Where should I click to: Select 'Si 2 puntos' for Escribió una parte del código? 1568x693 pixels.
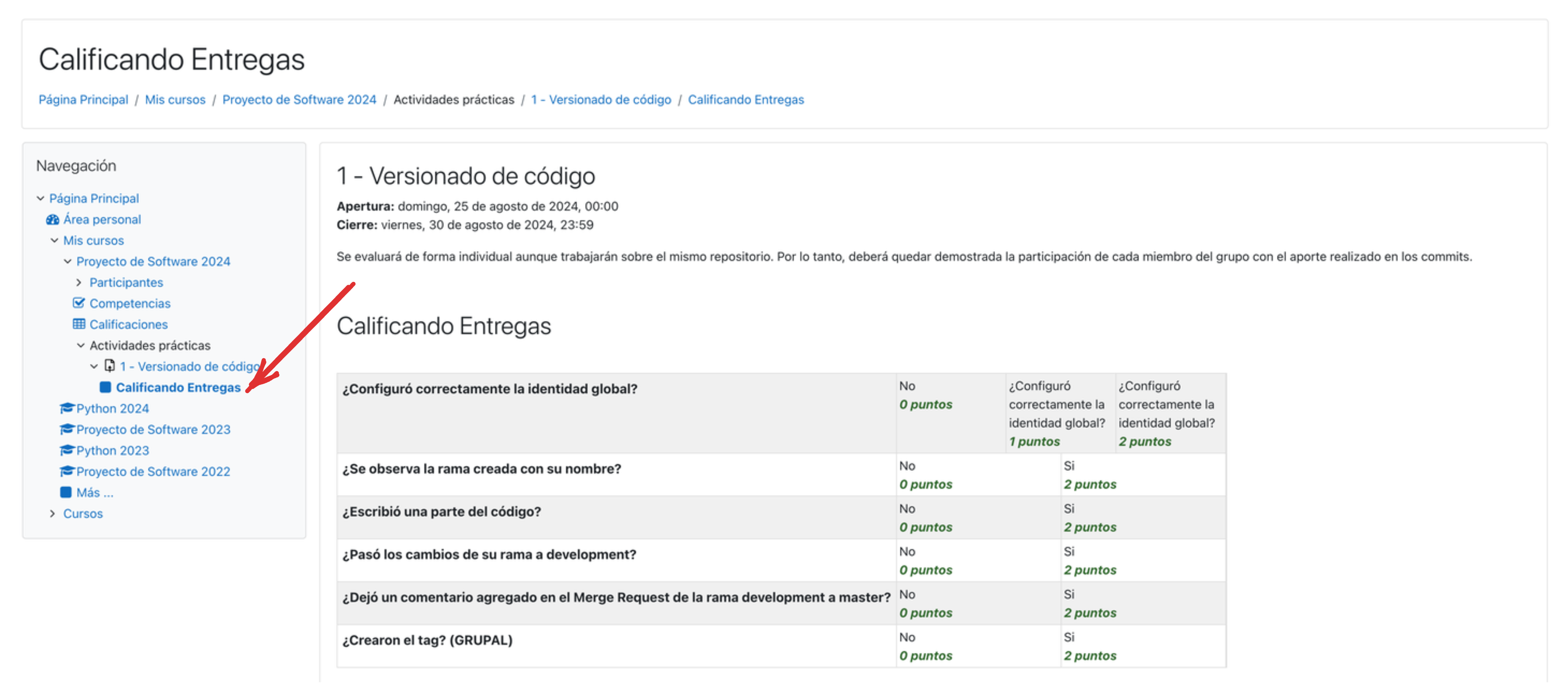click(1143, 518)
